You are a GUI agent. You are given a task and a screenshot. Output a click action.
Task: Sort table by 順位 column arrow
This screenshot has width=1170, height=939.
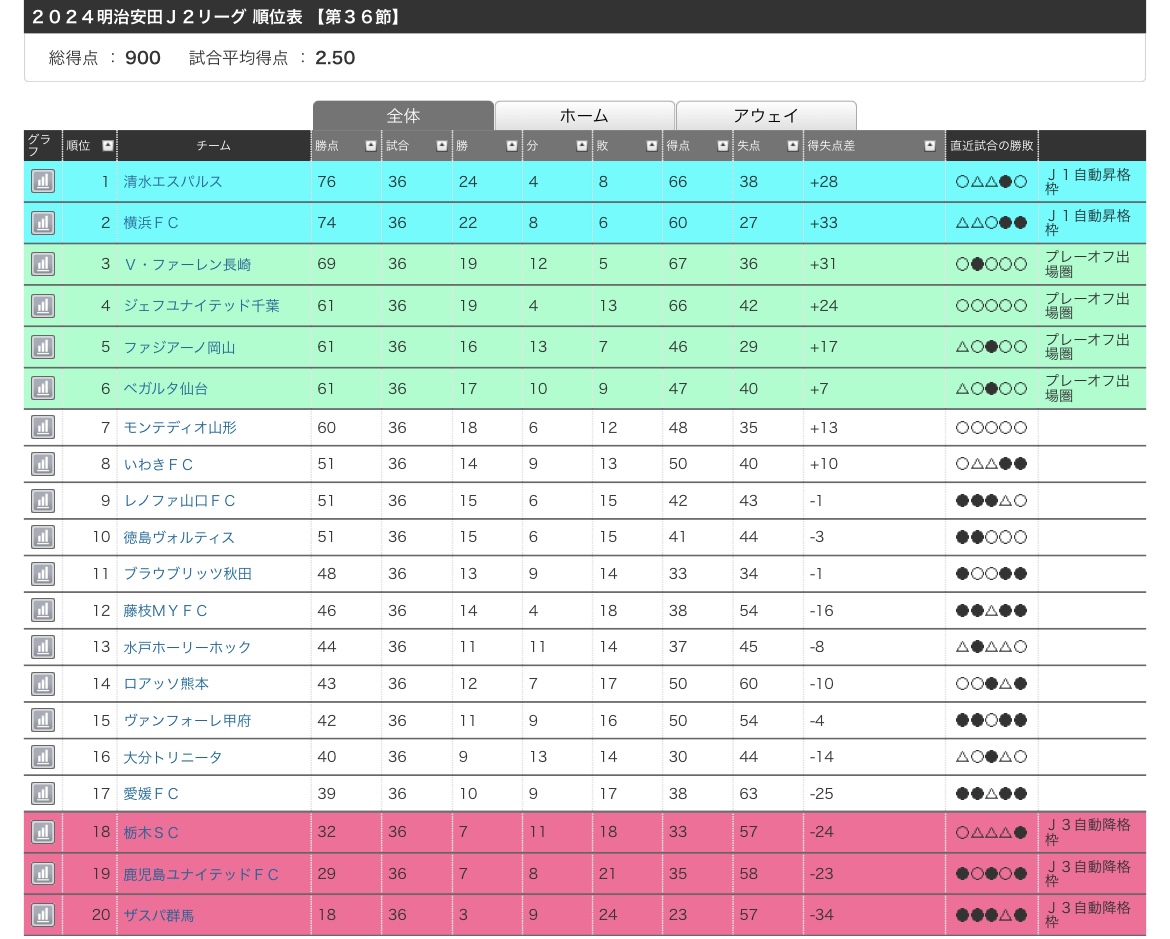(x=108, y=146)
